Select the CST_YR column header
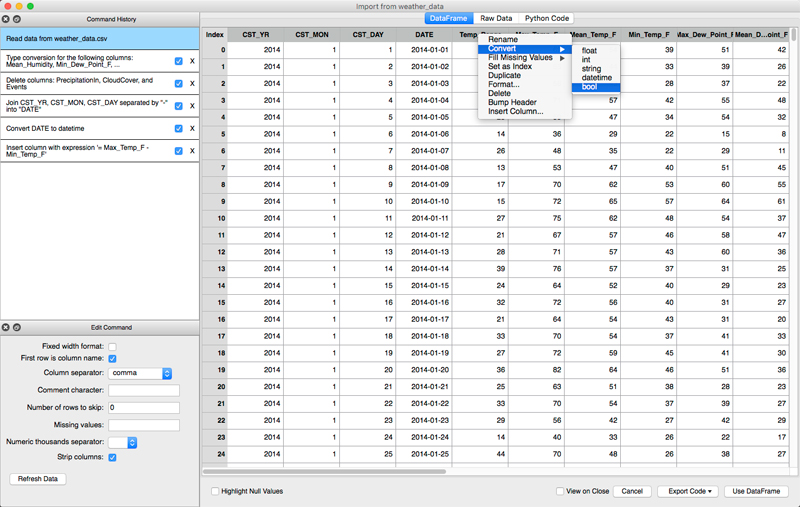Viewport: 800px width, 507px height. 256,35
